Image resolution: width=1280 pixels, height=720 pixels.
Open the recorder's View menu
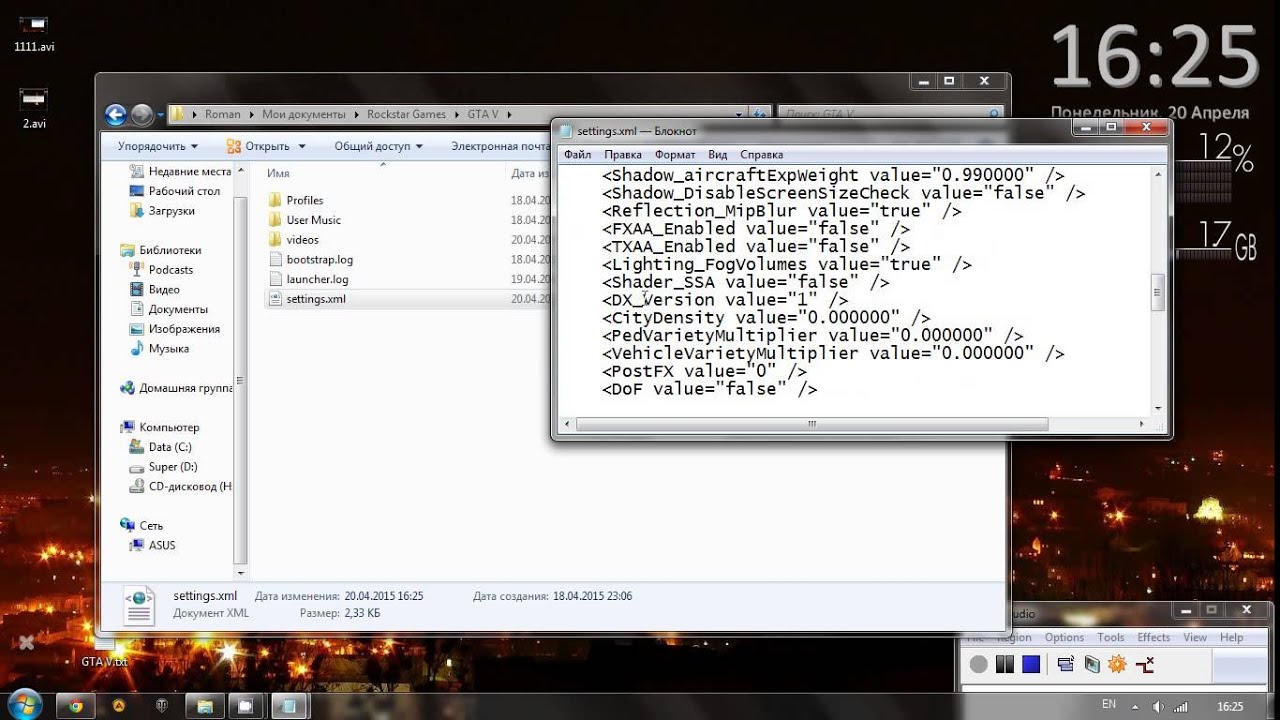click(1195, 637)
